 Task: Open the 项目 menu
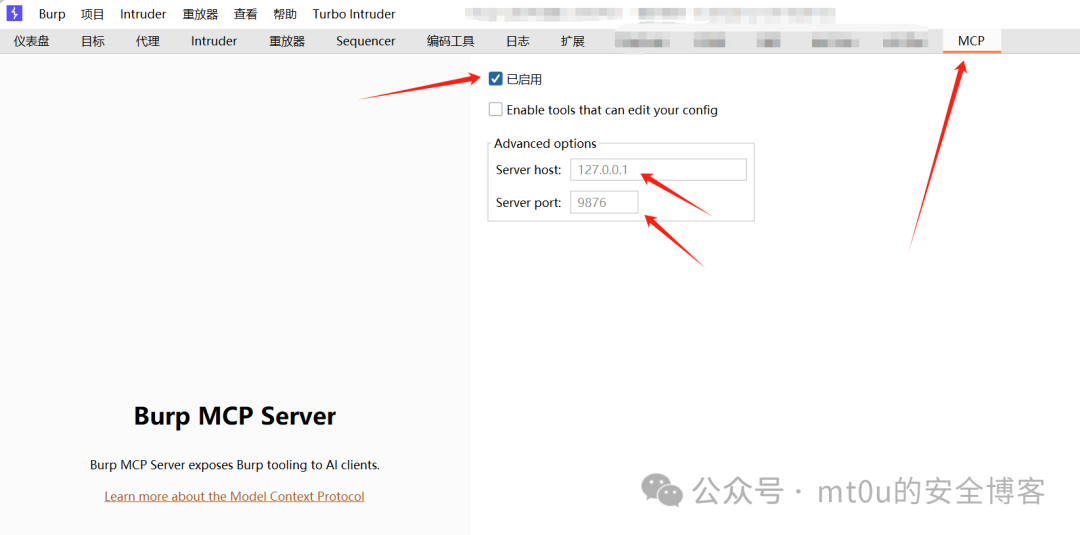pos(92,14)
